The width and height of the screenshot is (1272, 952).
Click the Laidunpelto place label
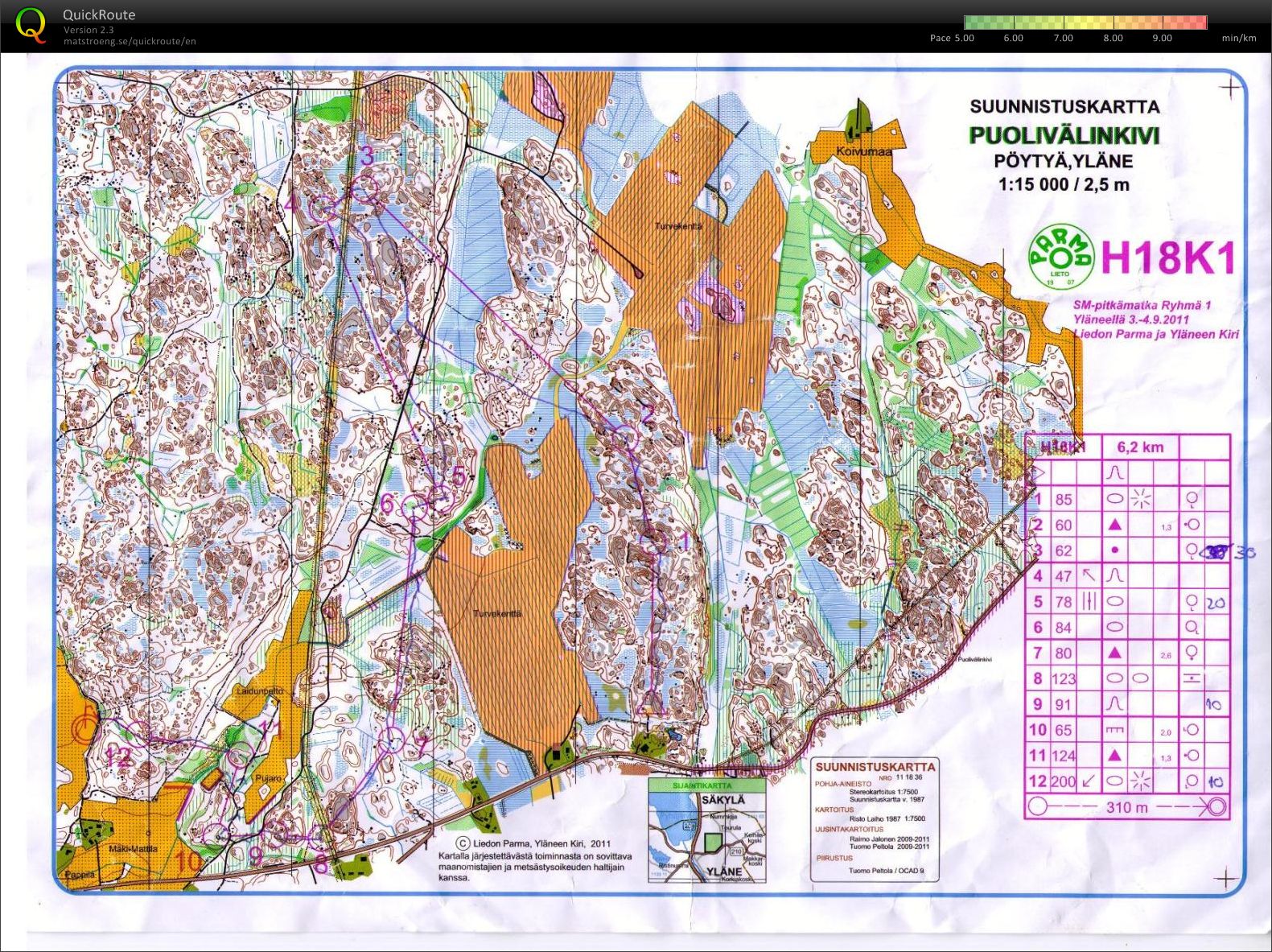click(x=260, y=691)
